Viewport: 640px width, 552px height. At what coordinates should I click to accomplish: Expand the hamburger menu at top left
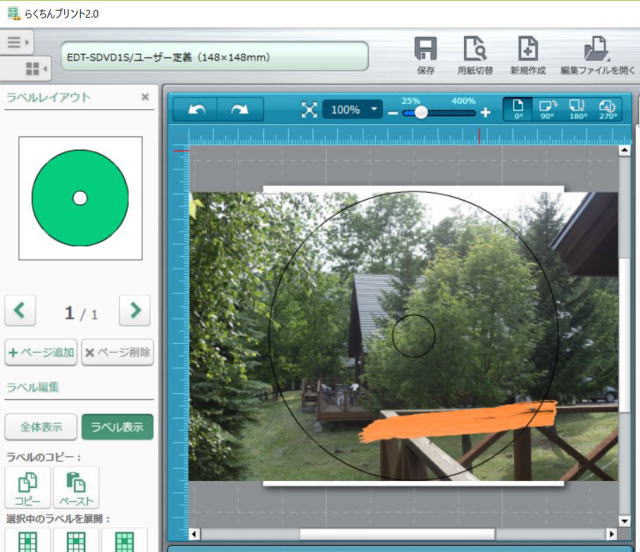[x=16, y=42]
